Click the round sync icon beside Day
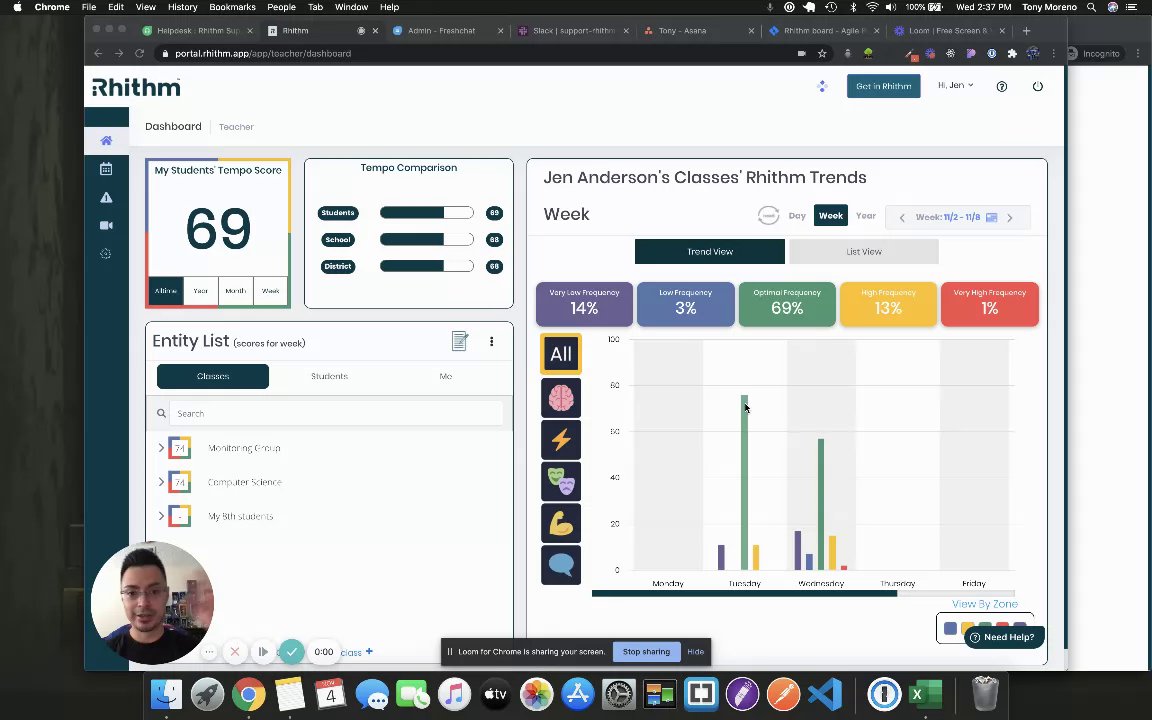 [768, 216]
